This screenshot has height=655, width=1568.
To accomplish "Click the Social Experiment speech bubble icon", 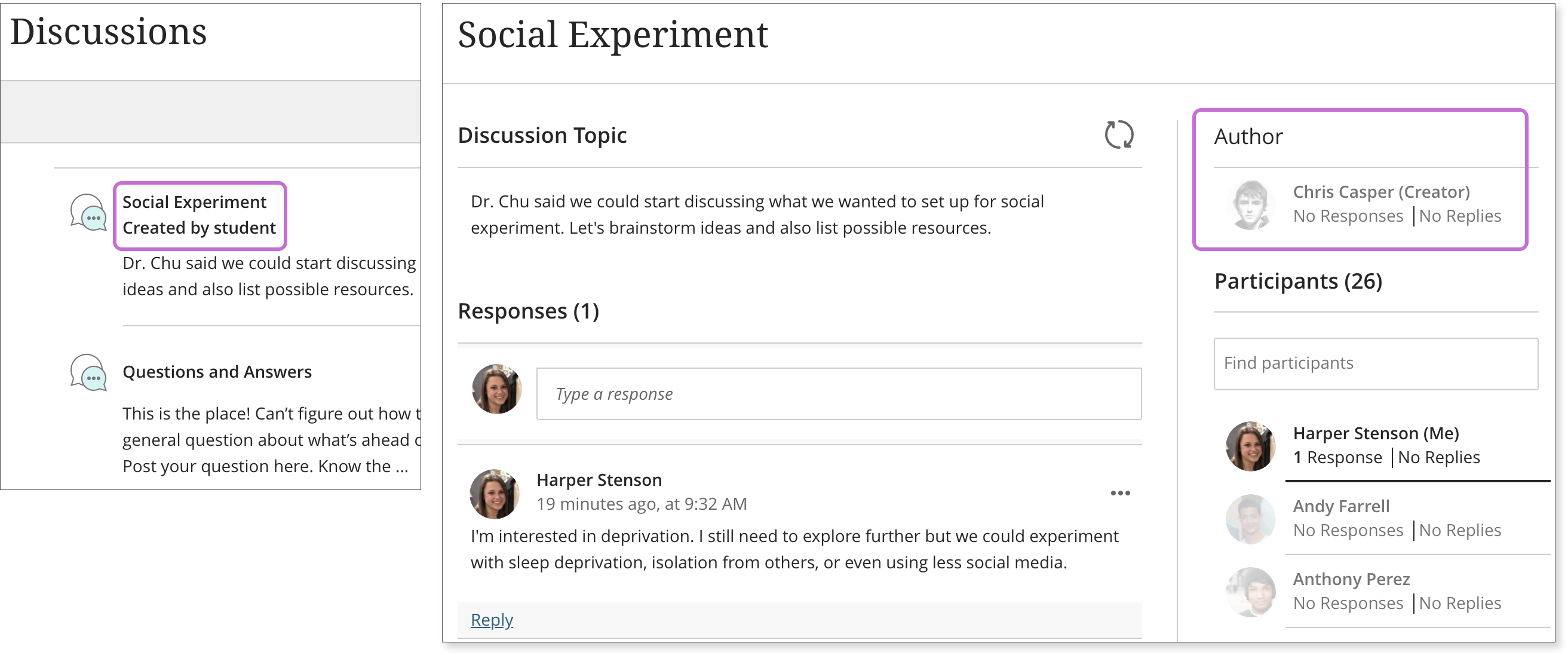I will click(x=88, y=216).
